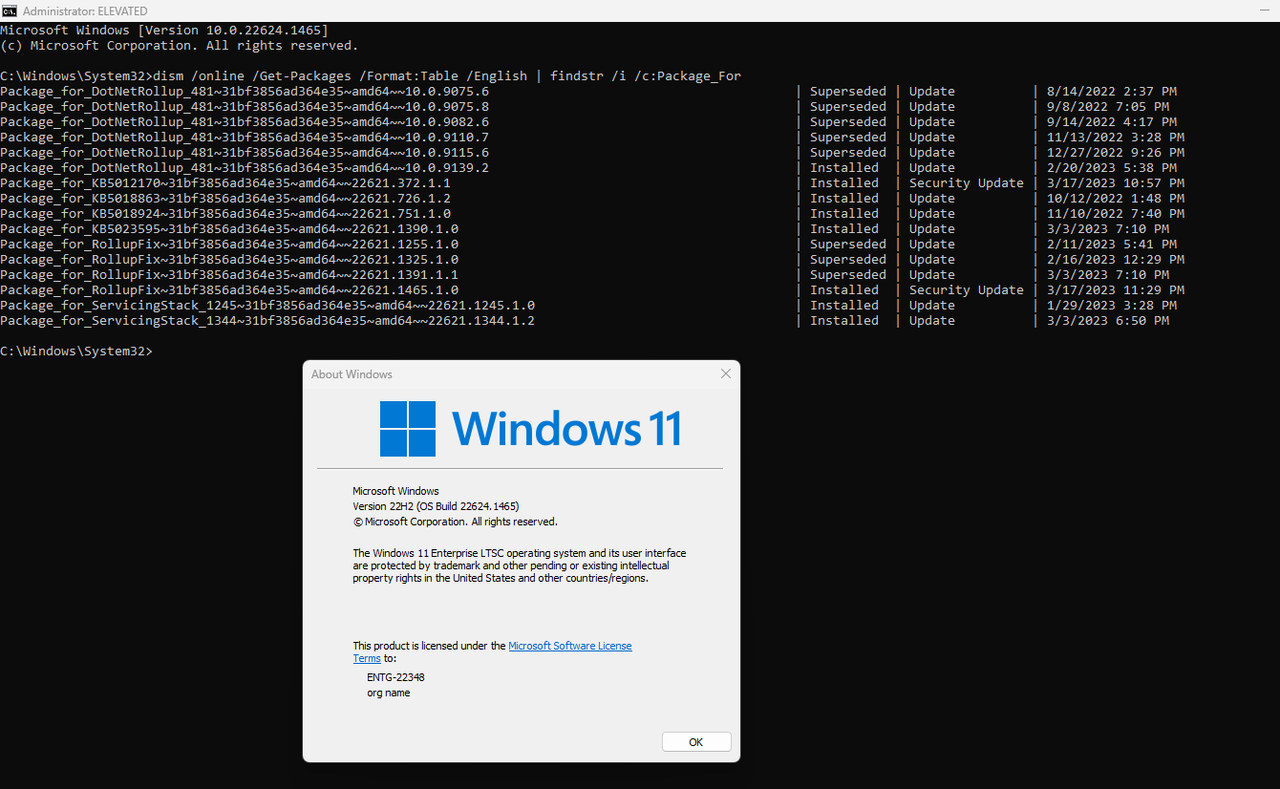
Task: Click Security Update type in RollupFix 1465 row
Action: coord(966,290)
